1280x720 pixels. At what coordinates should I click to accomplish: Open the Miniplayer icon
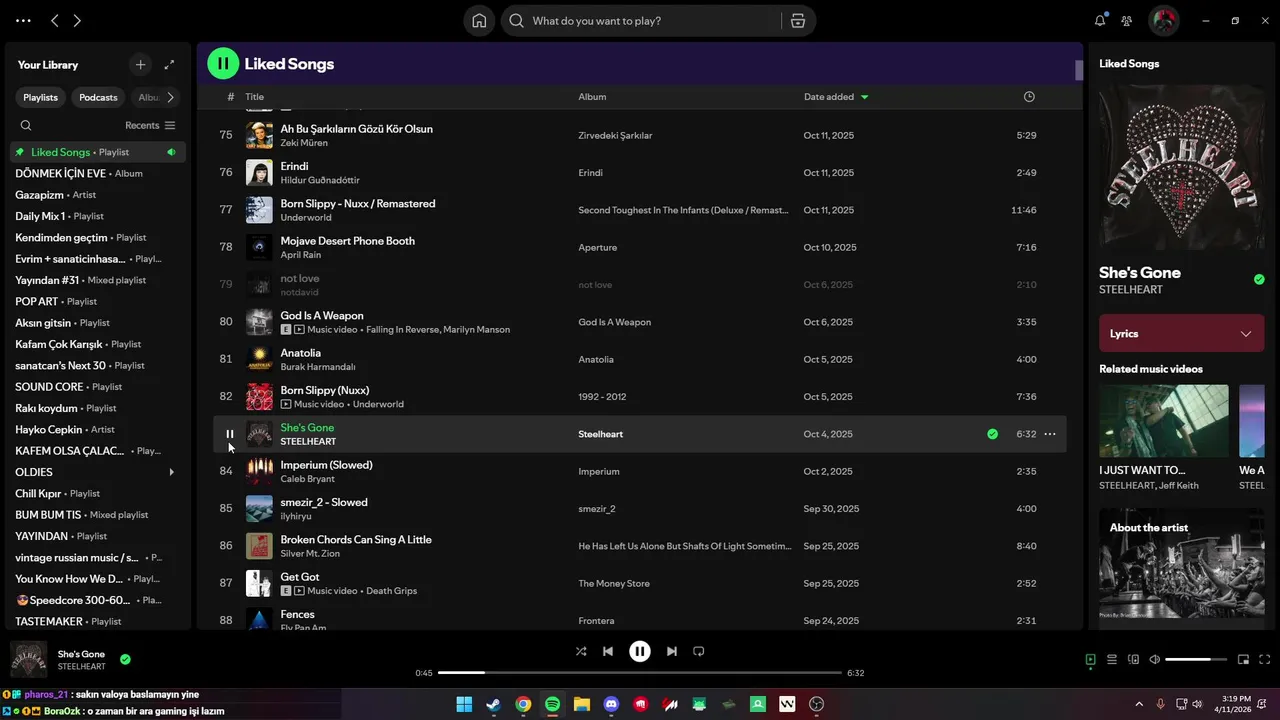tap(1243, 660)
